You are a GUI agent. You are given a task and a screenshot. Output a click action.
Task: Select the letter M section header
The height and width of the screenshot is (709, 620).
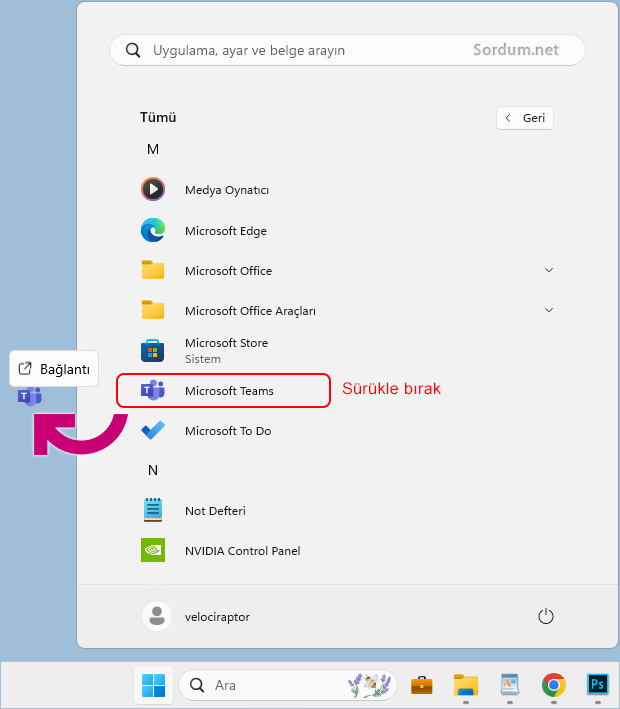(153, 149)
